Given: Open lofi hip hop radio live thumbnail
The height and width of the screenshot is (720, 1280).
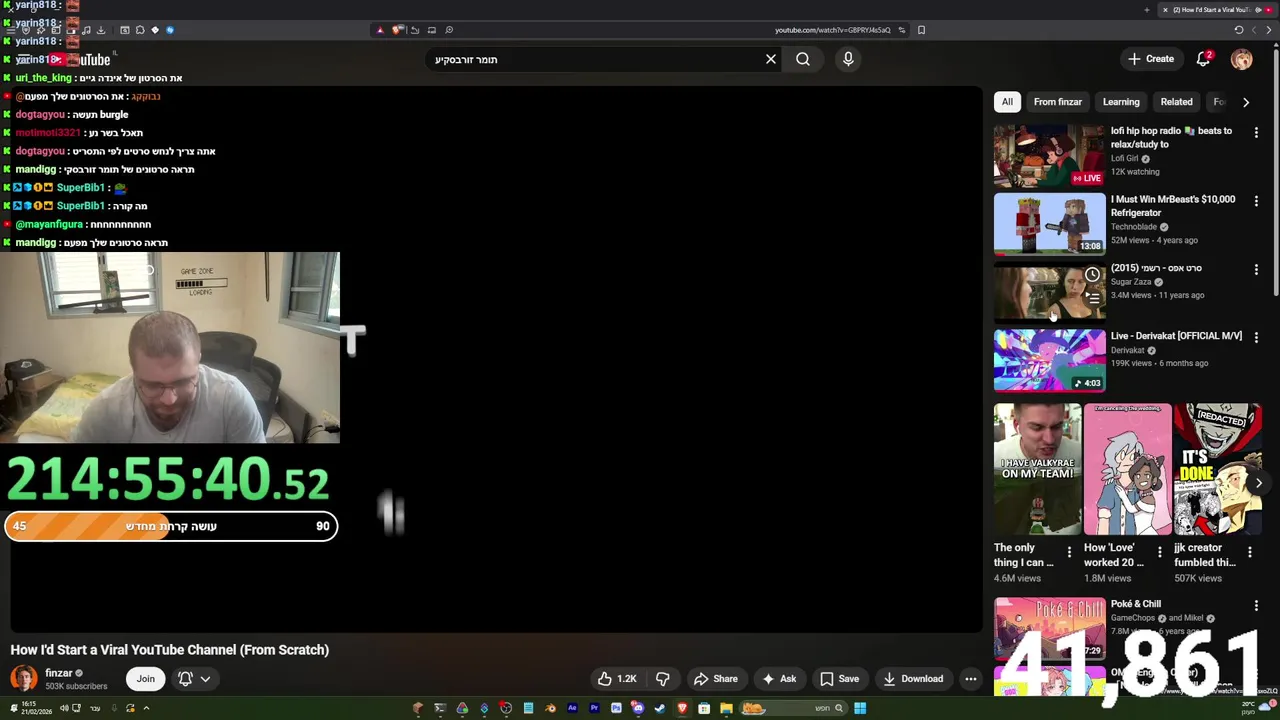Looking at the screenshot, I should tap(1049, 156).
